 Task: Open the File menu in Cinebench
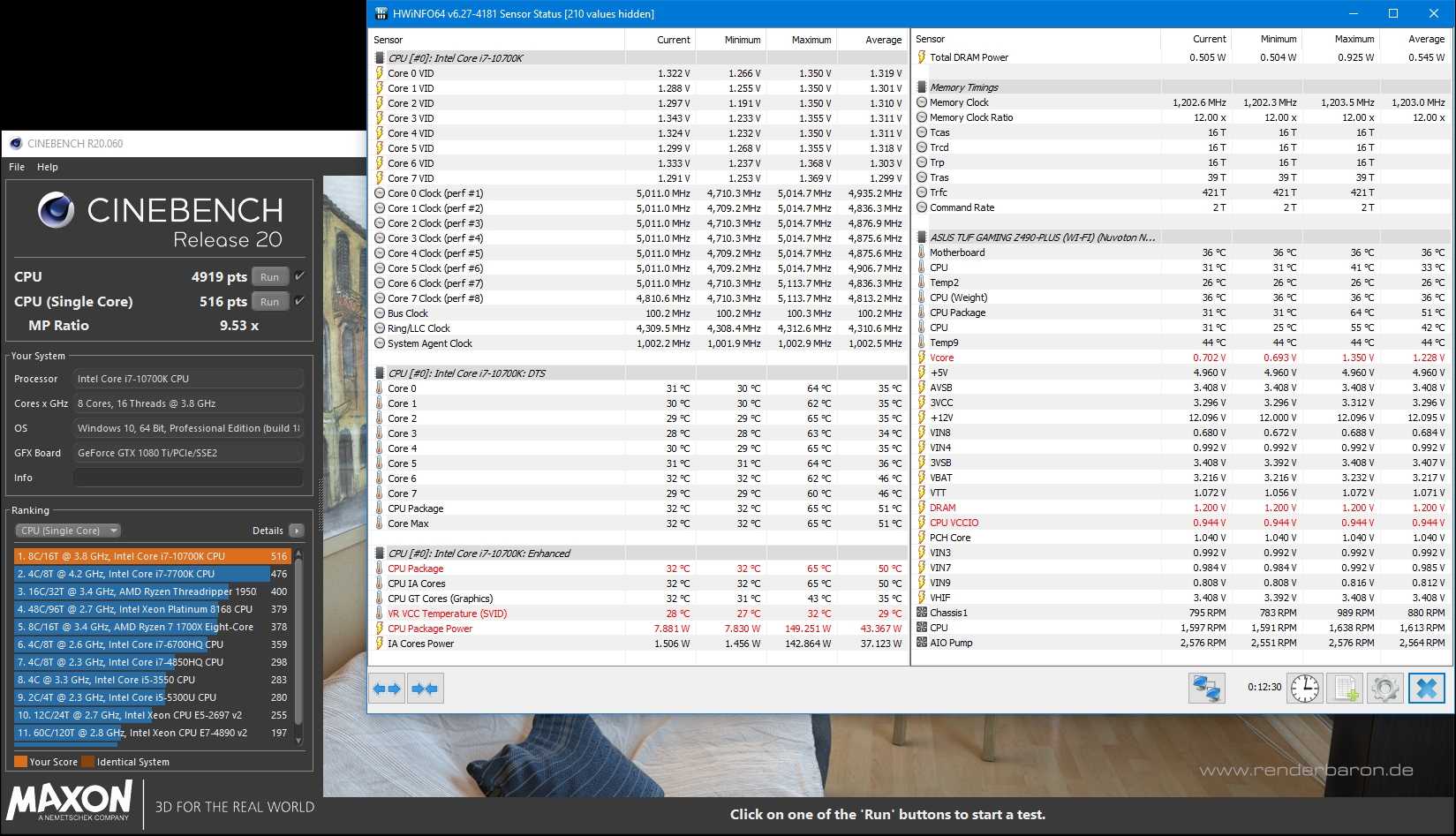click(x=17, y=167)
